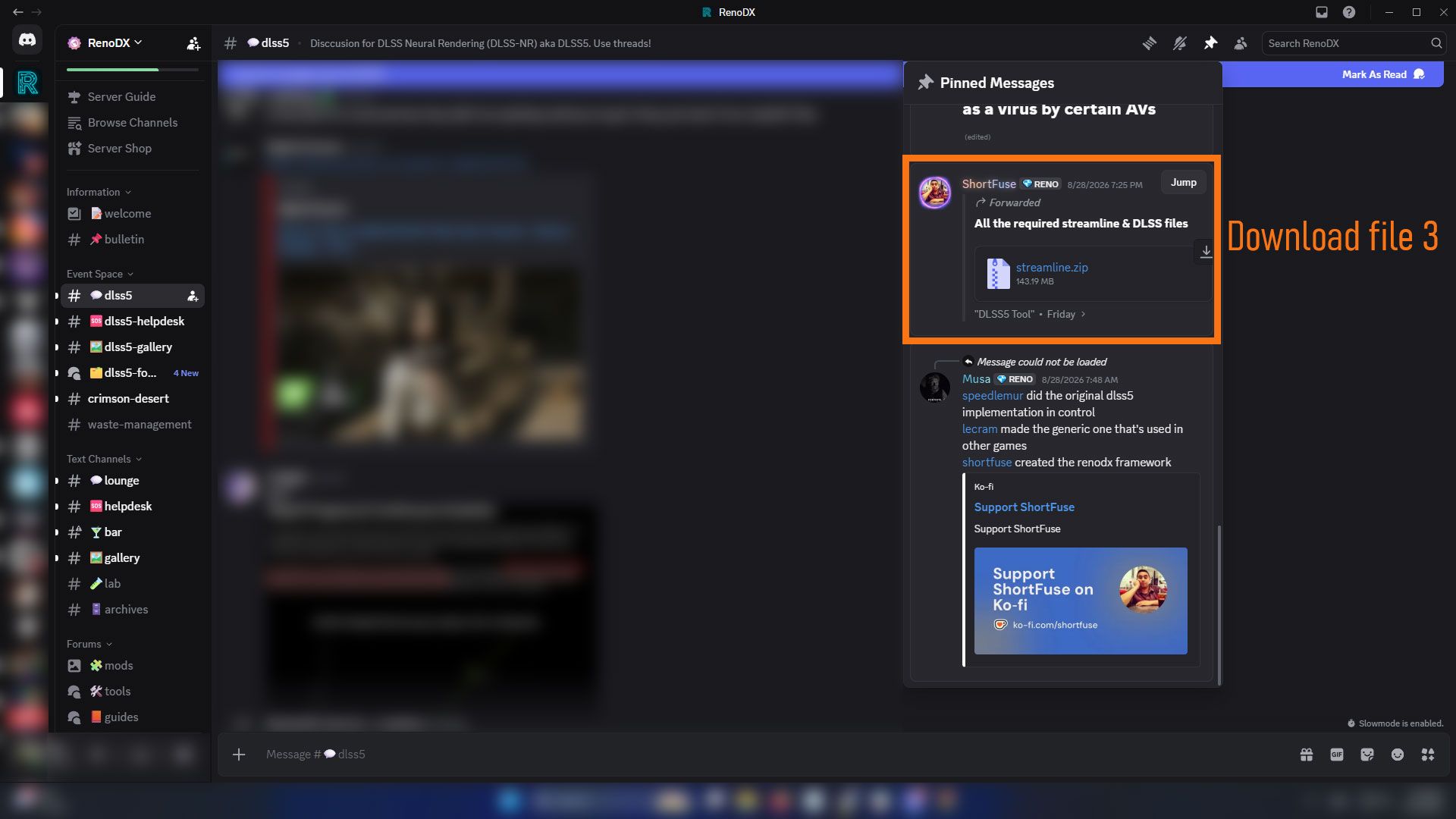This screenshot has width=1456, height=819.
Task: Open Discord direct messages home icon
Action: coord(27,39)
